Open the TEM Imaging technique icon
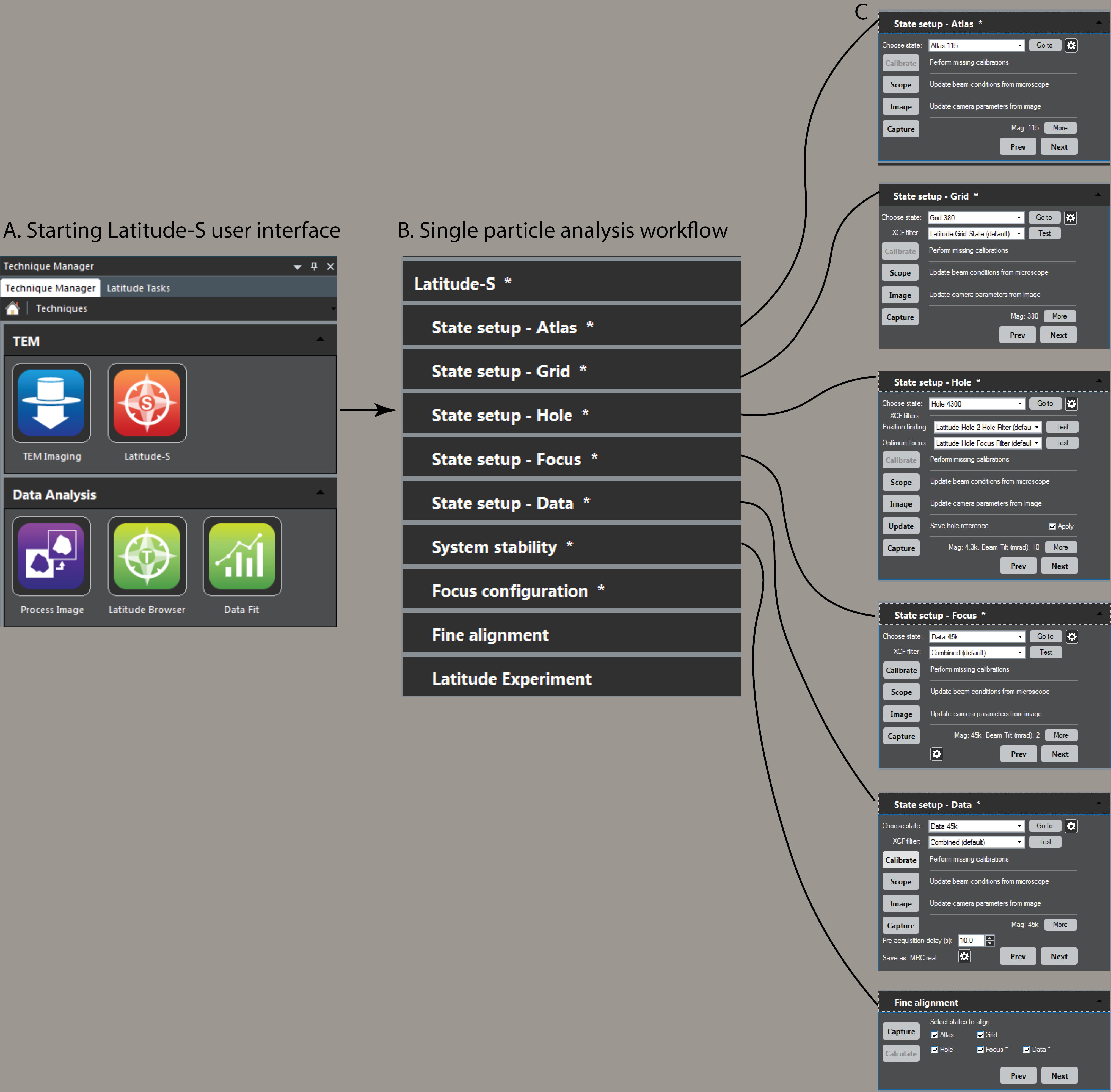The height and width of the screenshot is (1092, 1111). 51,402
